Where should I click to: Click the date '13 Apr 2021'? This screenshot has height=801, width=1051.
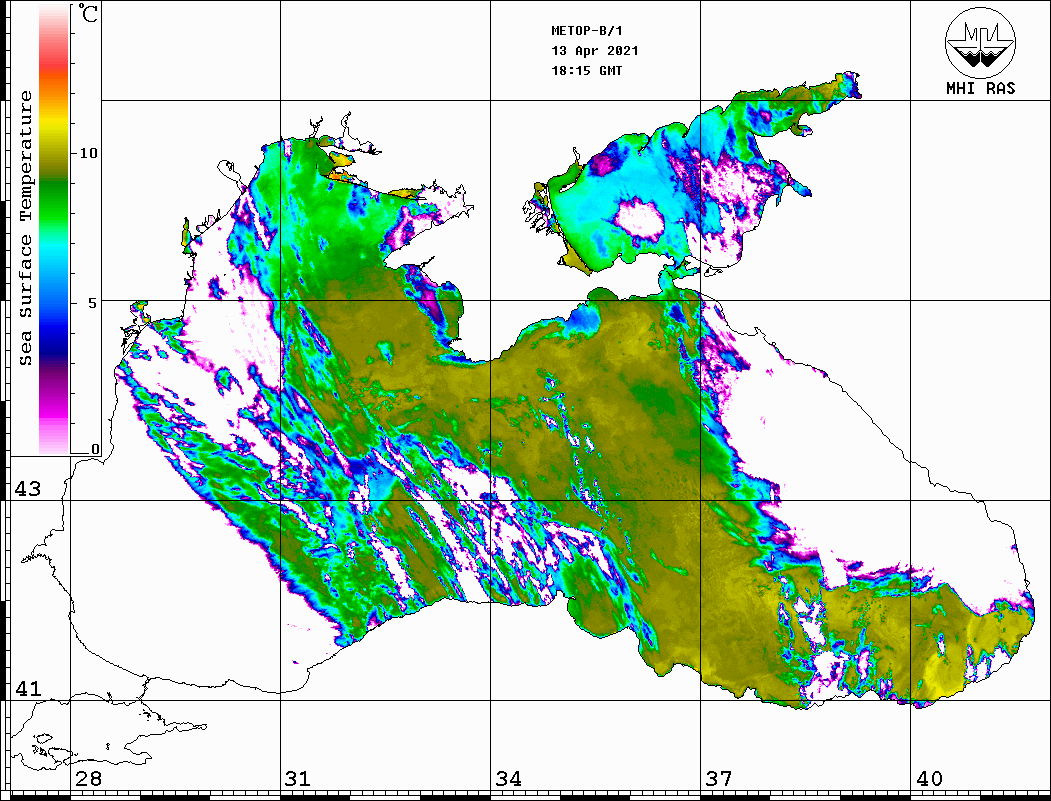pos(595,51)
